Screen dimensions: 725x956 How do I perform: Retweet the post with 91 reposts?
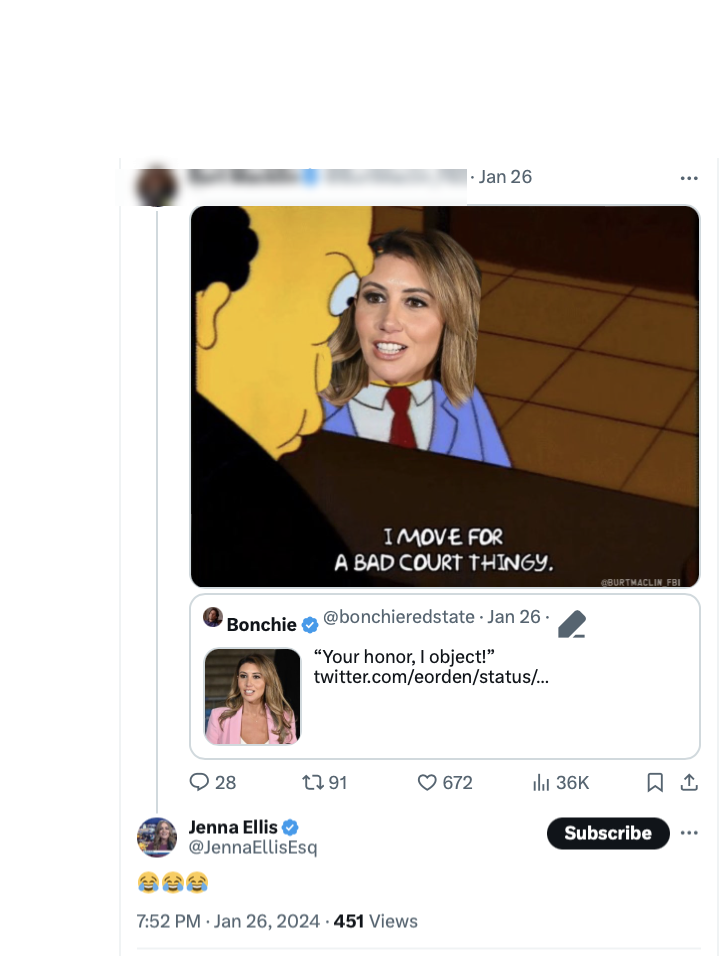pos(311,782)
